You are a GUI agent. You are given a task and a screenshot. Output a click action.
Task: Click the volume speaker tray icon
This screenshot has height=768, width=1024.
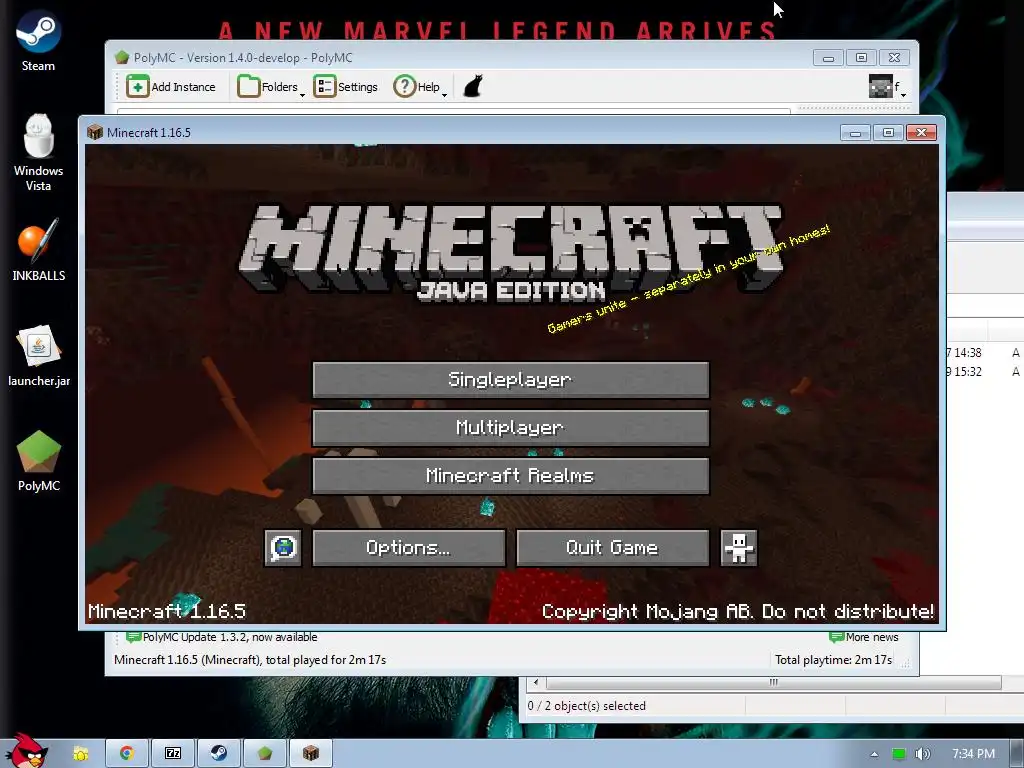pyautogui.click(x=922, y=754)
